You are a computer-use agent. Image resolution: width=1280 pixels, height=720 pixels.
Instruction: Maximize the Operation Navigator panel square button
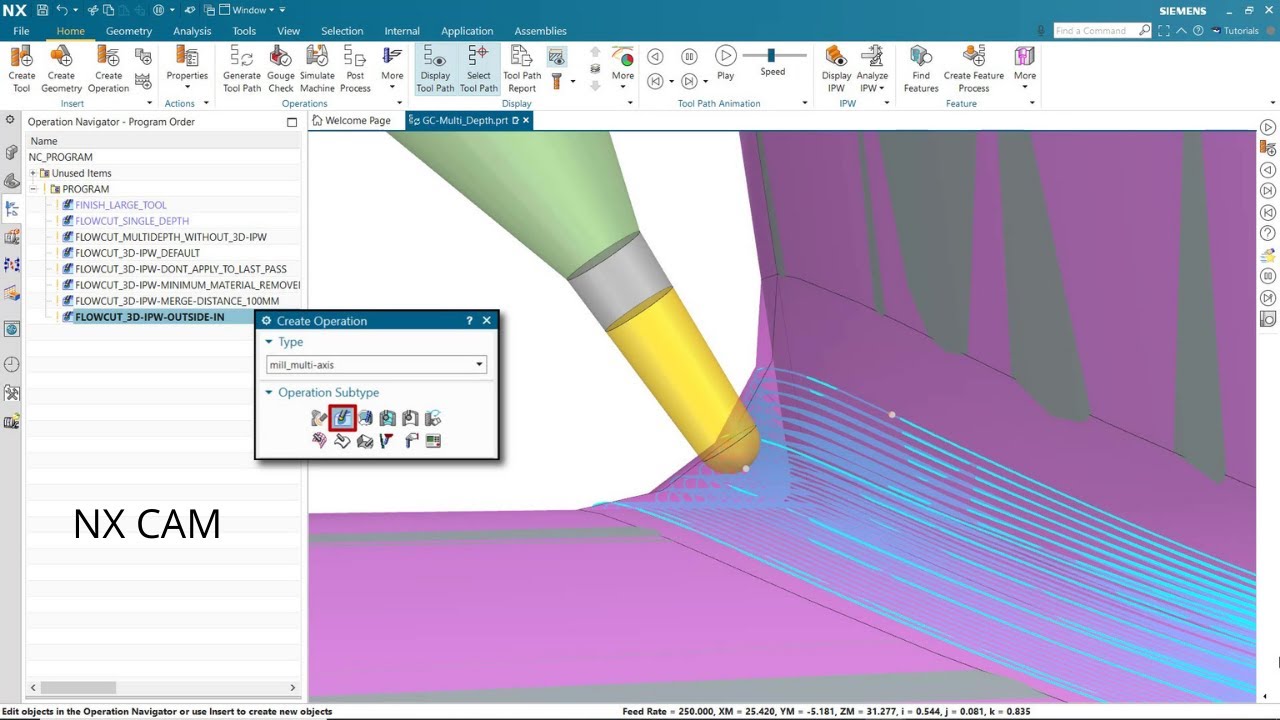click(x=292, y=122)
